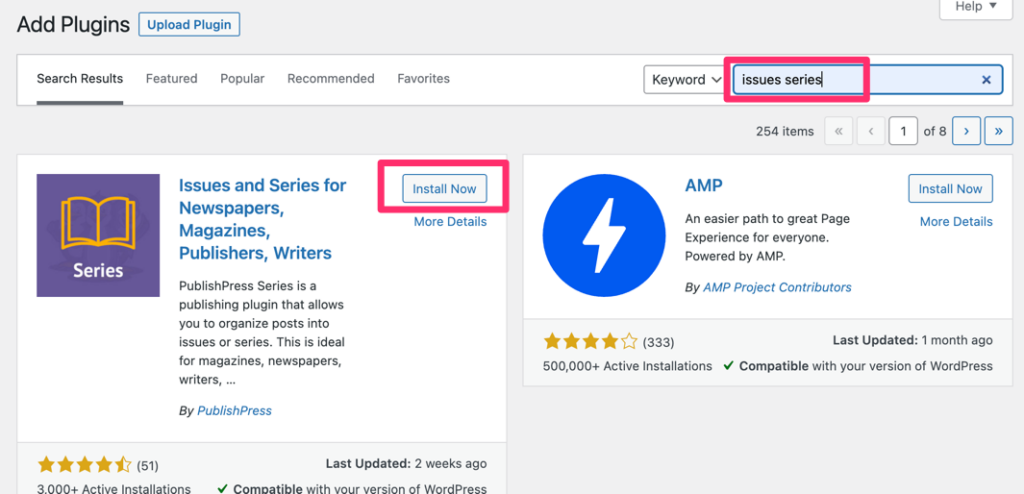1024x494 pixels.
Task: Click the 'of 8' page total text
Action: pos(935,131)
